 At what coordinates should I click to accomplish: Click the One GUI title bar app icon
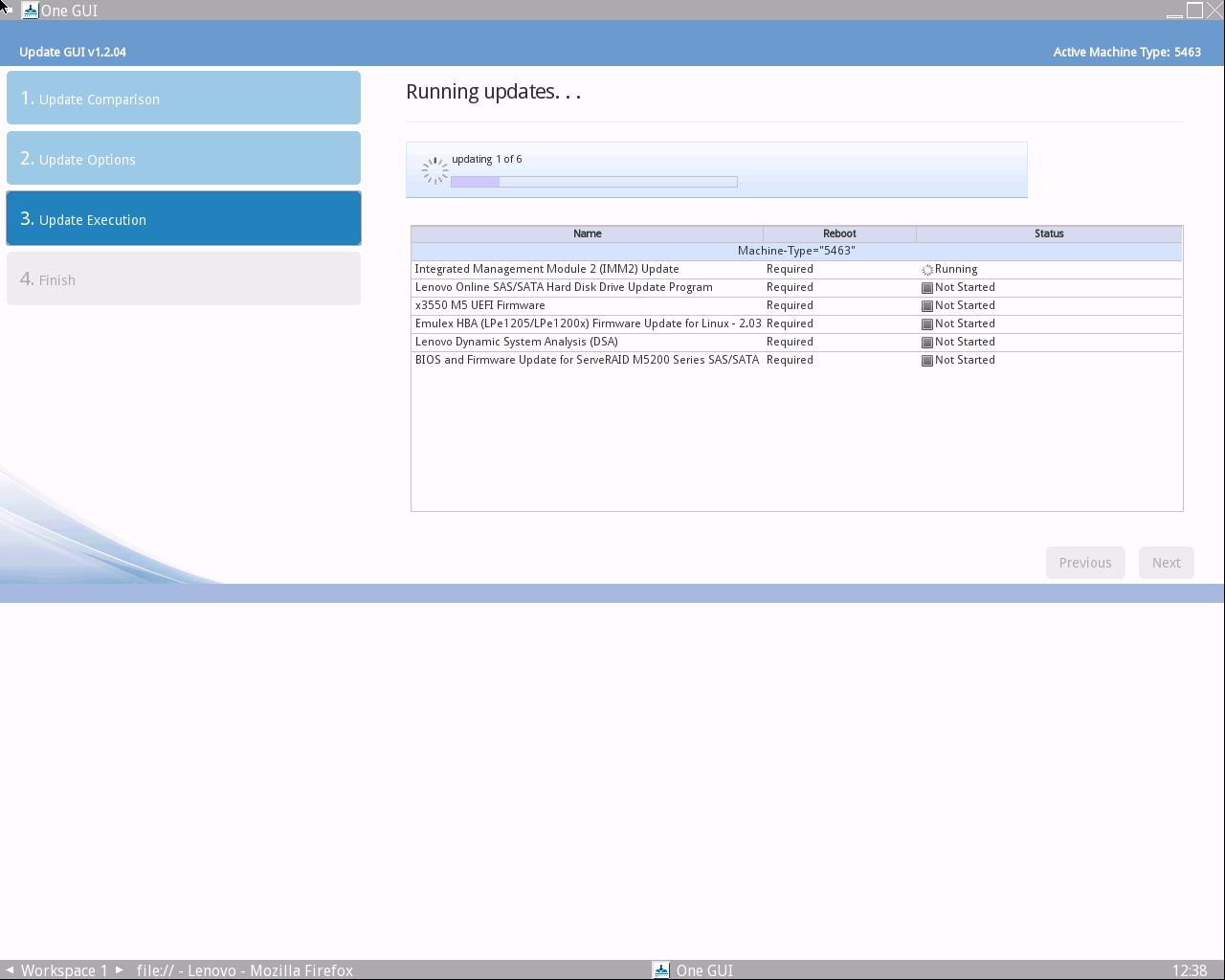(30, 11)
